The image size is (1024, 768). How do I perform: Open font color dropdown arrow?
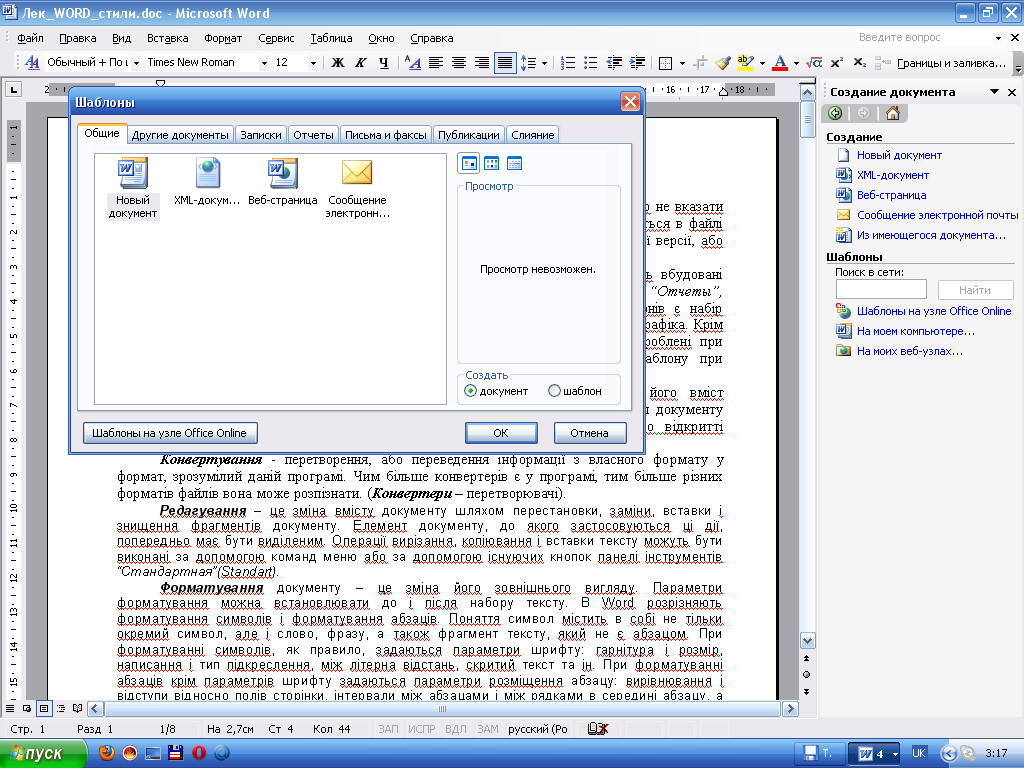[796, 63]
